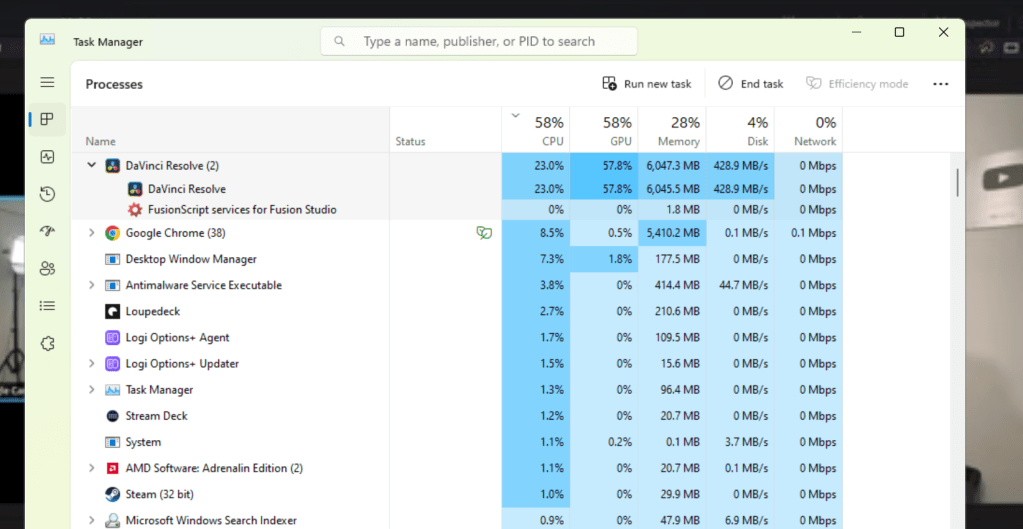
Task: Sort processes by the Disk column
Action: (740, 130)
